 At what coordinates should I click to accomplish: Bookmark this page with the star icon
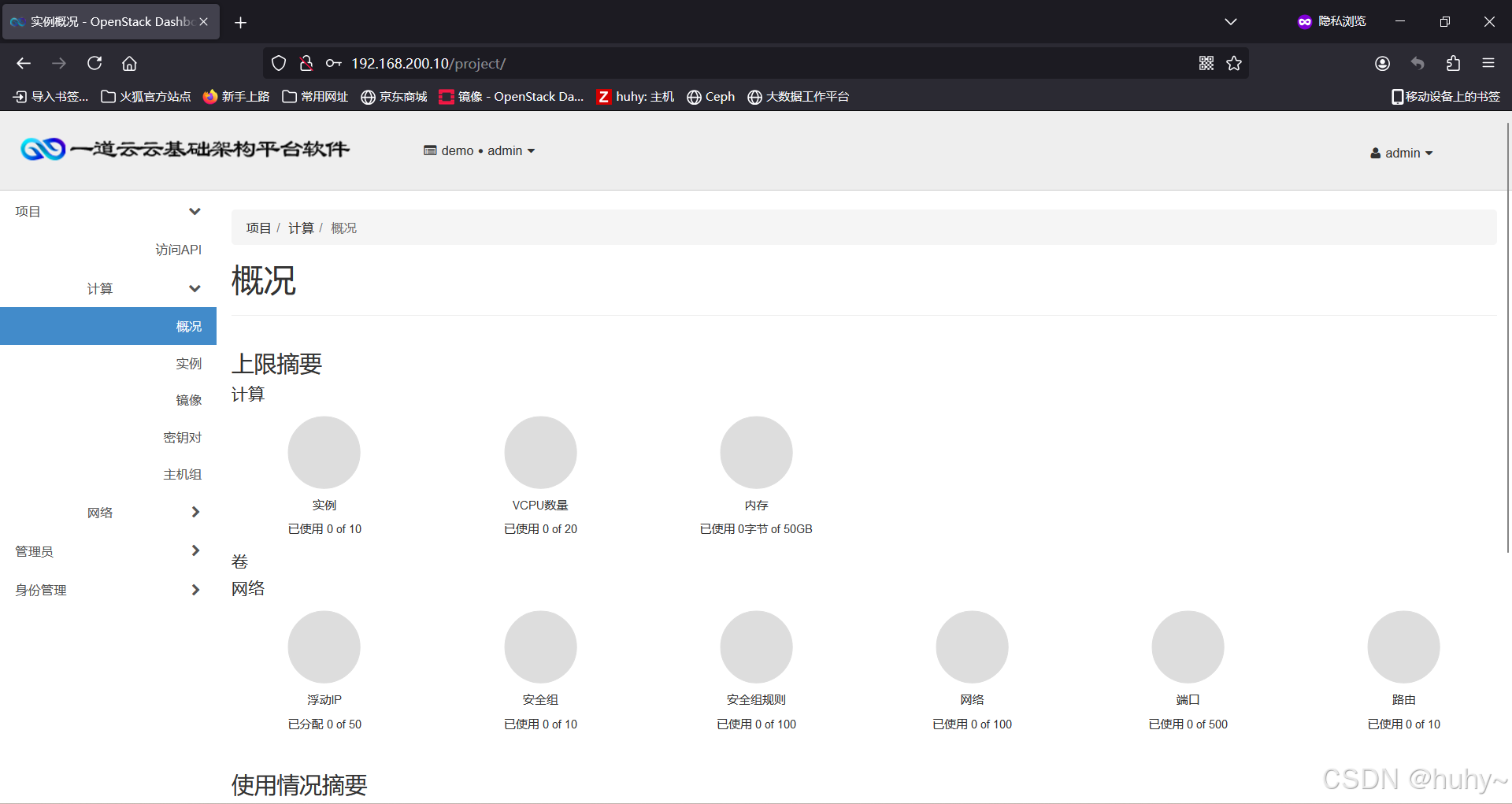coord(1234,63)
